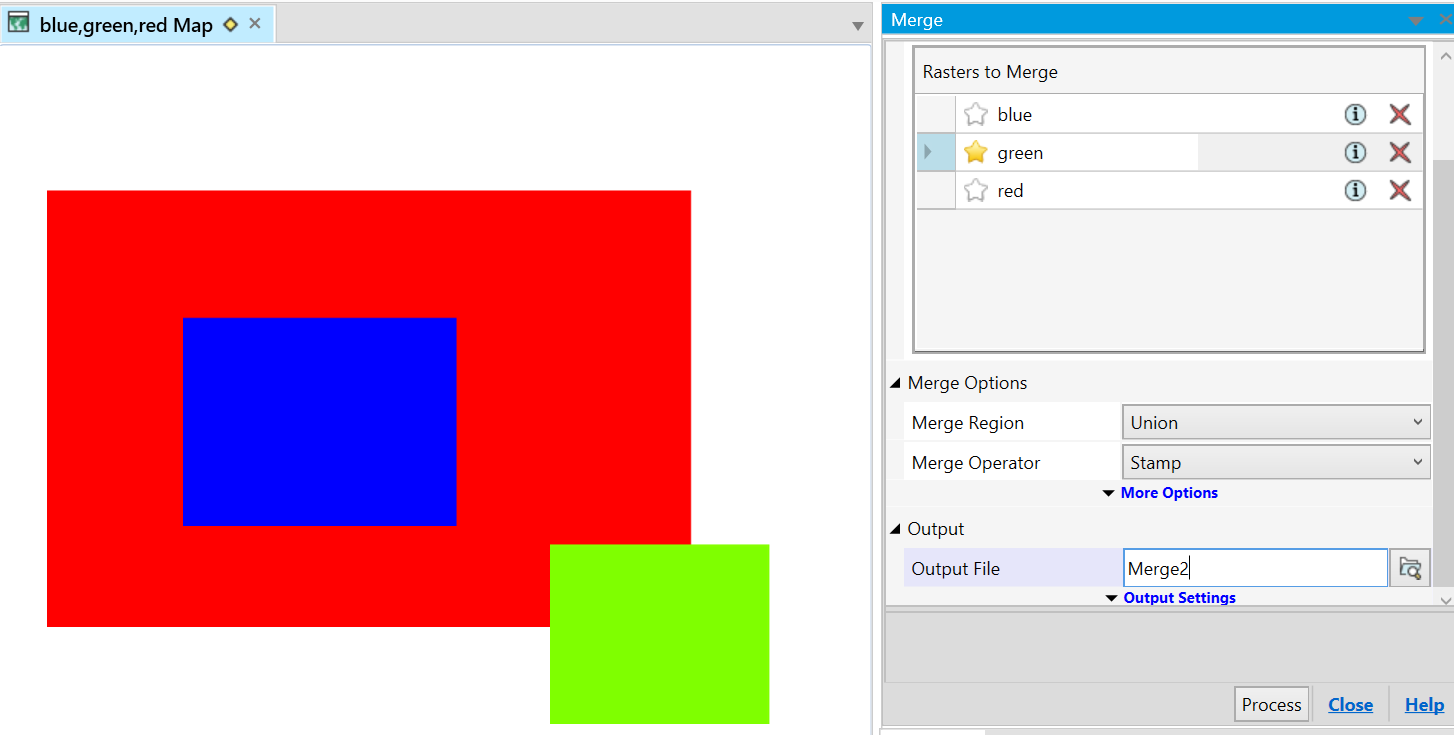Click the scrollbar down arrow in Merge panel

[1443, 599]
